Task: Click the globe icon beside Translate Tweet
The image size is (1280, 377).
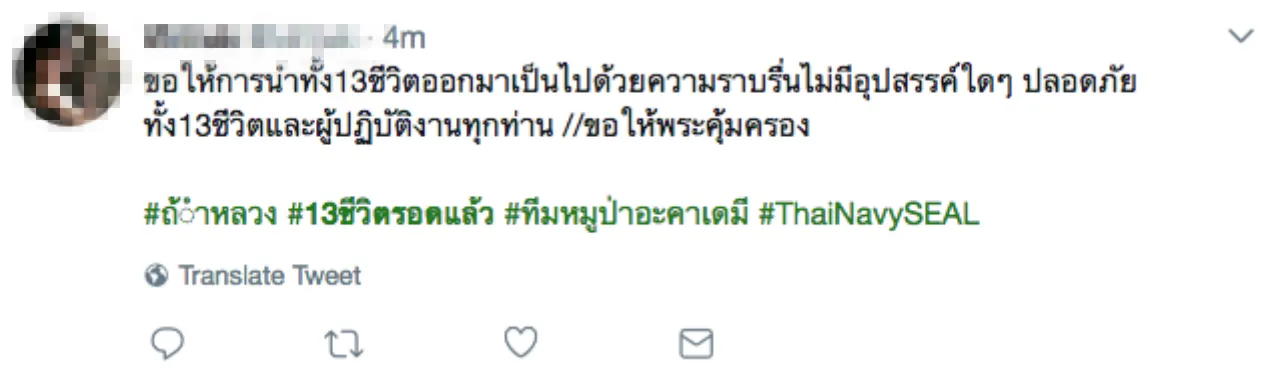Action: [x=156, y=276]
